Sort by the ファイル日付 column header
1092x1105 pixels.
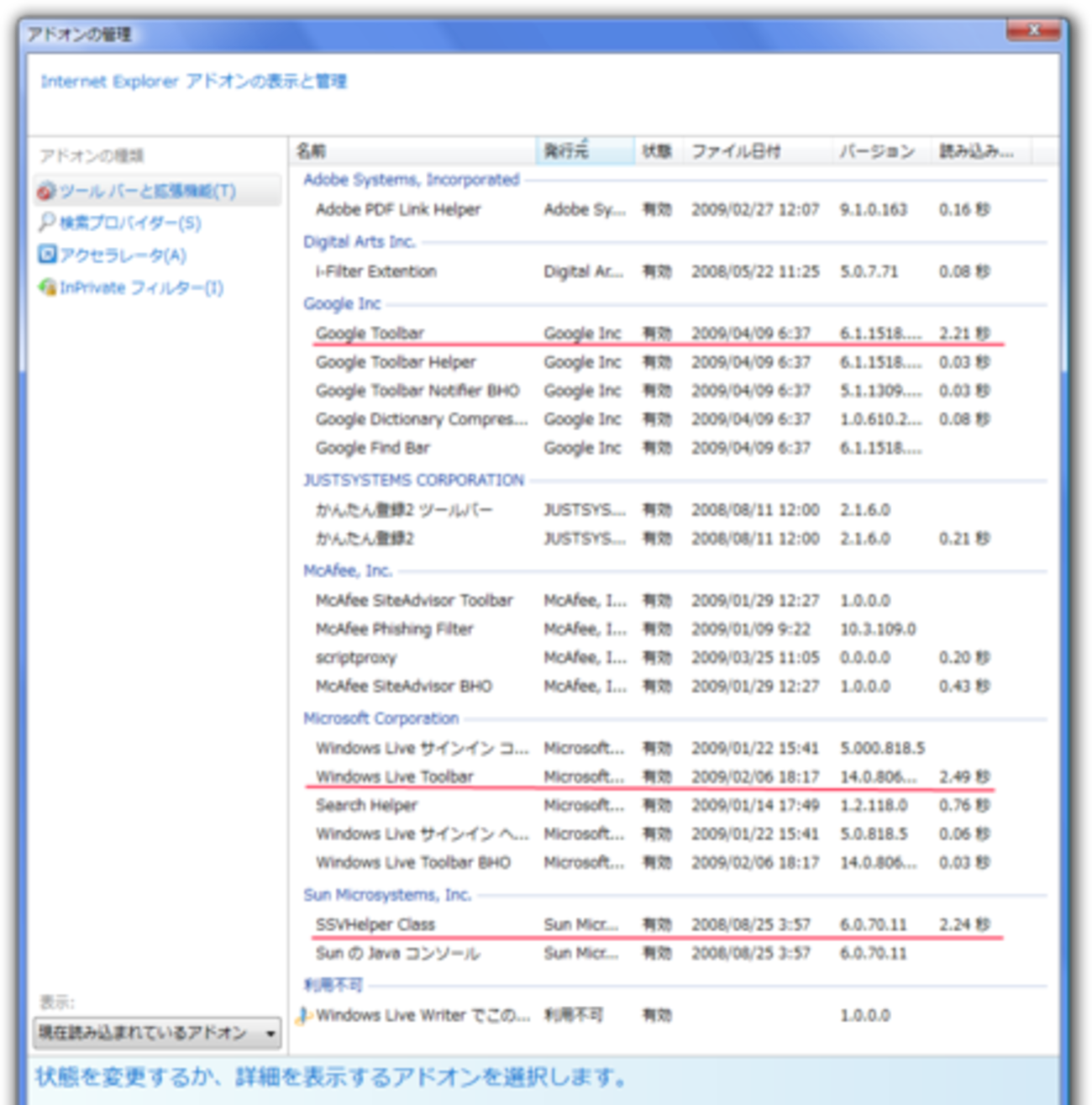[x=756, y=151]
